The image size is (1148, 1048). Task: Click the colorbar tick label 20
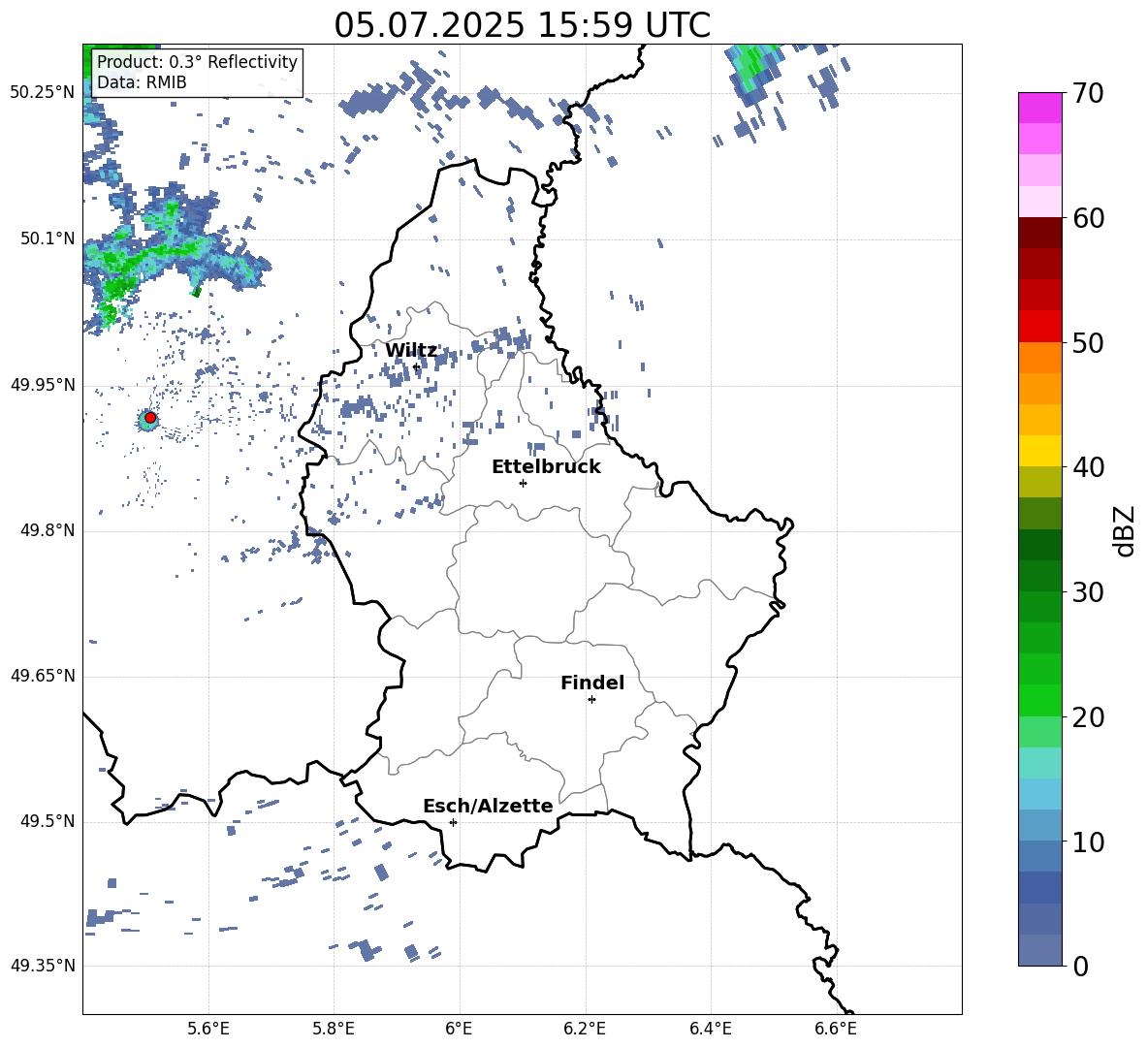(x=1088, y=716)
